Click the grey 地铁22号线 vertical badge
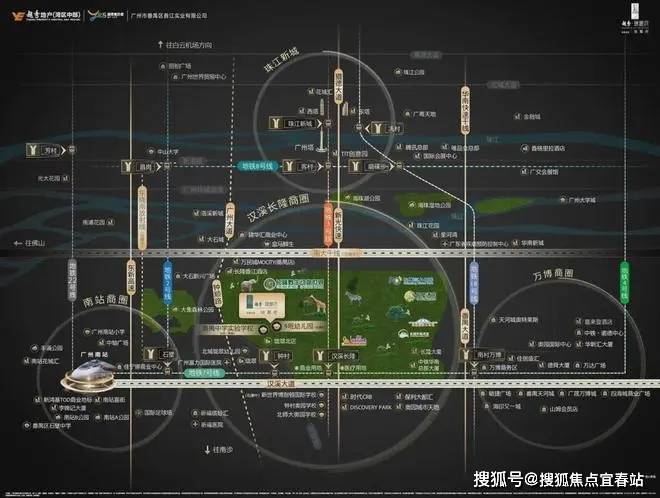This screenshot has height=498, width=660. tap(72, 280)
